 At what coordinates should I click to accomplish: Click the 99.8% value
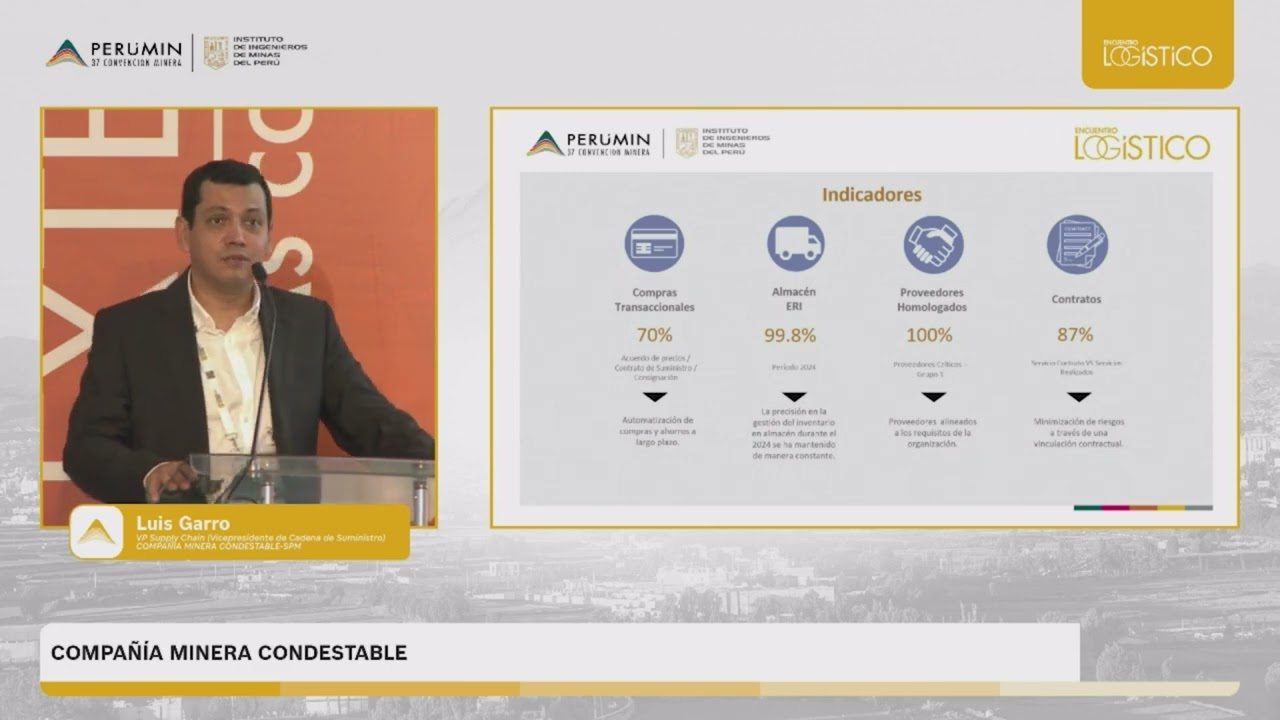coord(790,335)
